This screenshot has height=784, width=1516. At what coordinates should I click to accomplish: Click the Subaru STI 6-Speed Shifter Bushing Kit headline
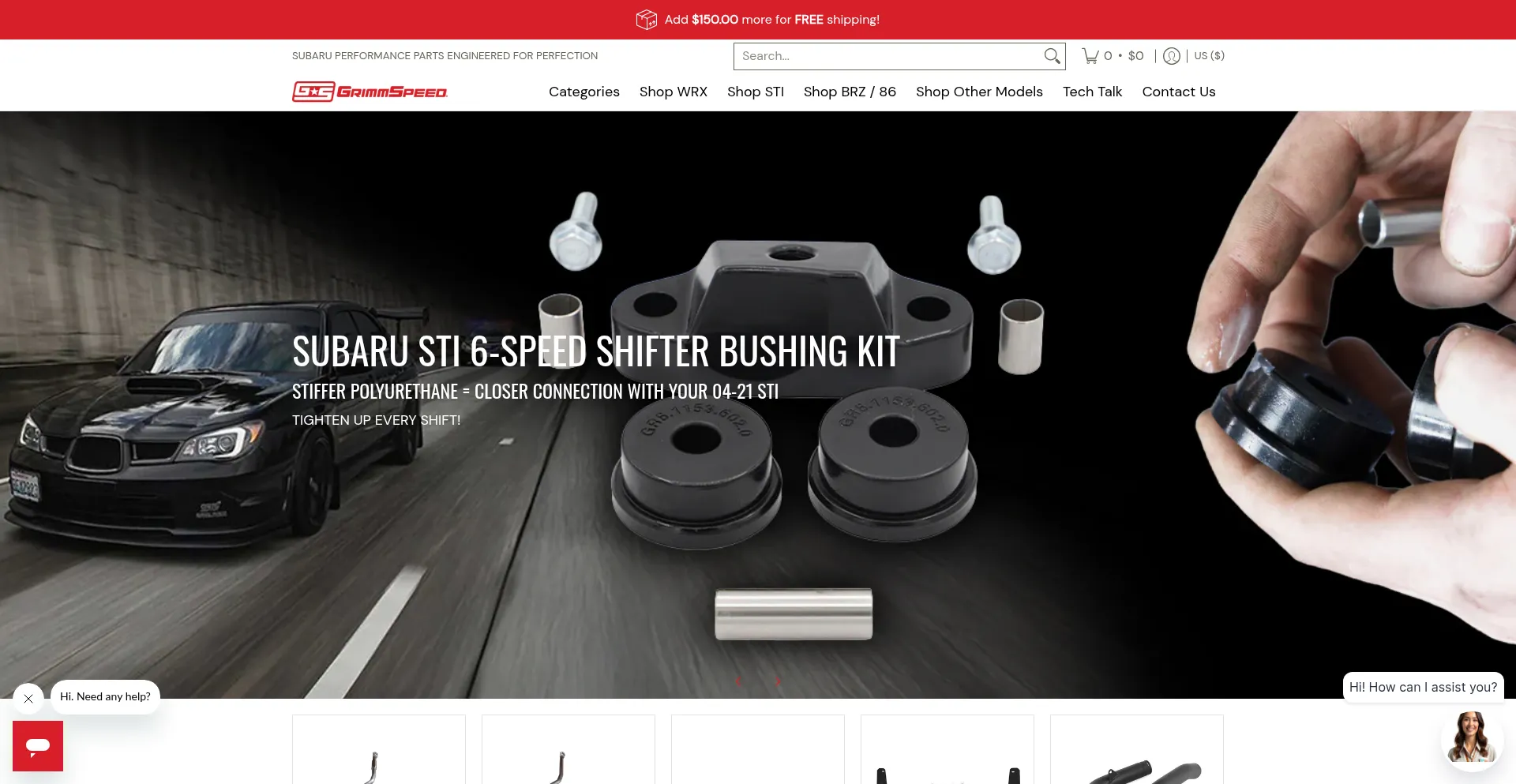pyautogui.click(x=596, y=351)
